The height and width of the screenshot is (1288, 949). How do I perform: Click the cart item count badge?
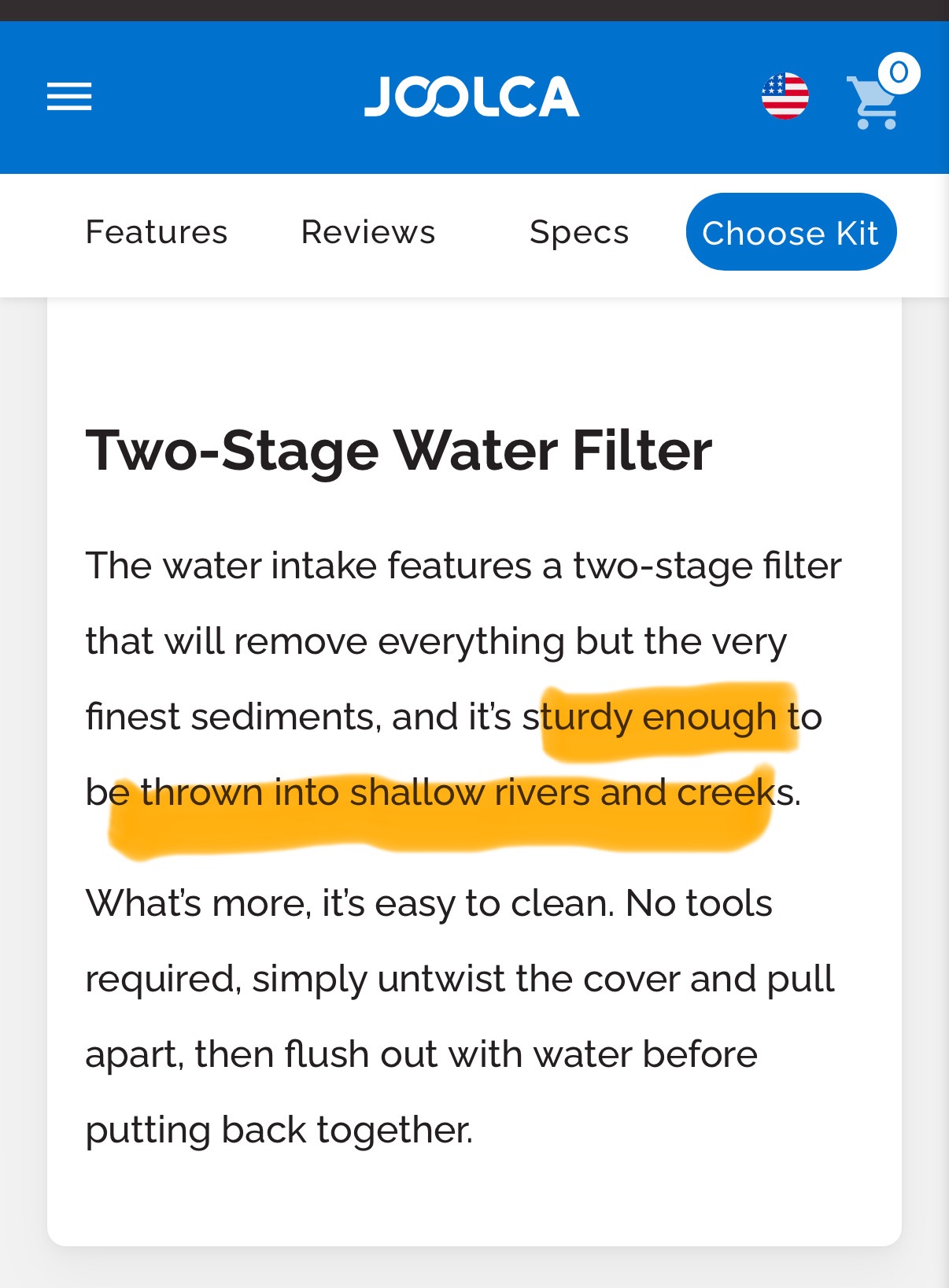tap(899, 73)
